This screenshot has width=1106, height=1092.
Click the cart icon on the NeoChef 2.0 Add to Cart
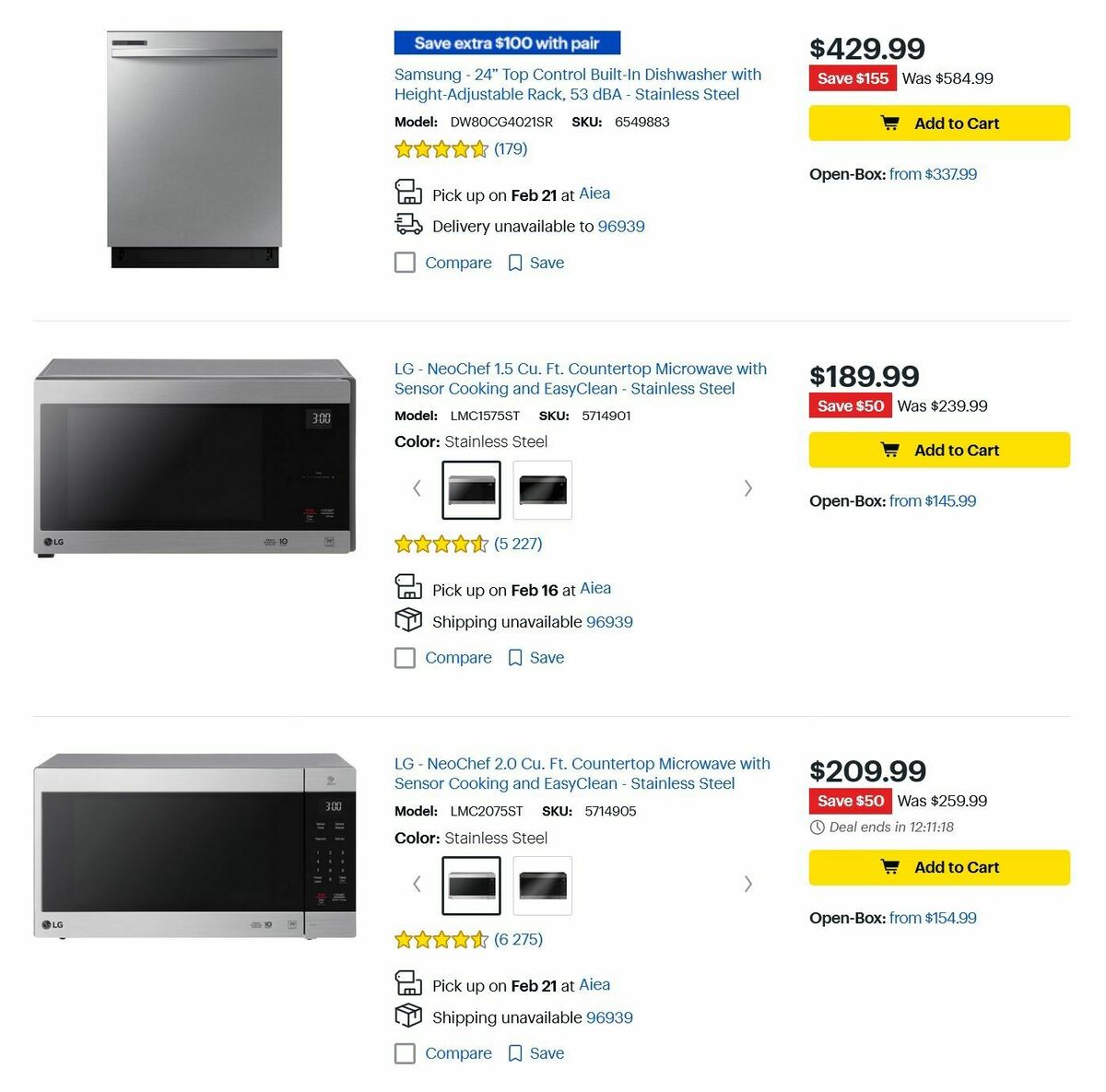(892, 867)
